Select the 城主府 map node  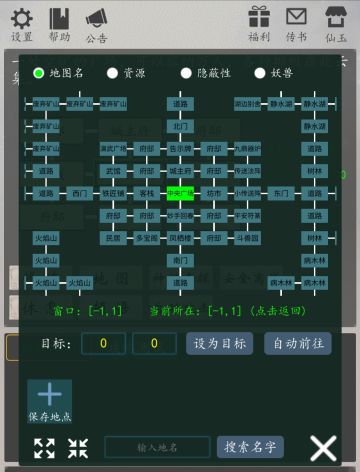point(180,171)
